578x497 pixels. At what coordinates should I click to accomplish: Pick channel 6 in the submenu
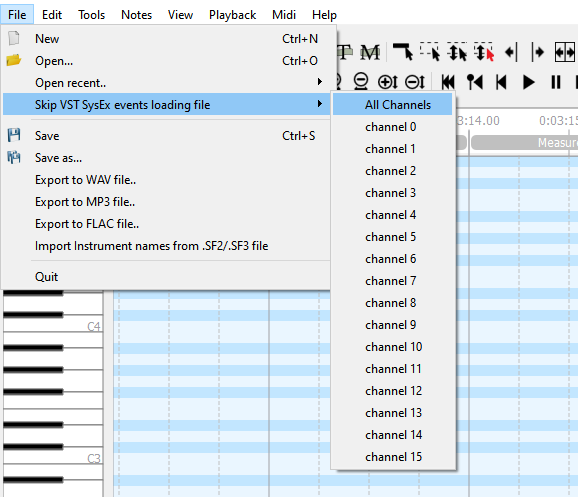click(393, 259)
